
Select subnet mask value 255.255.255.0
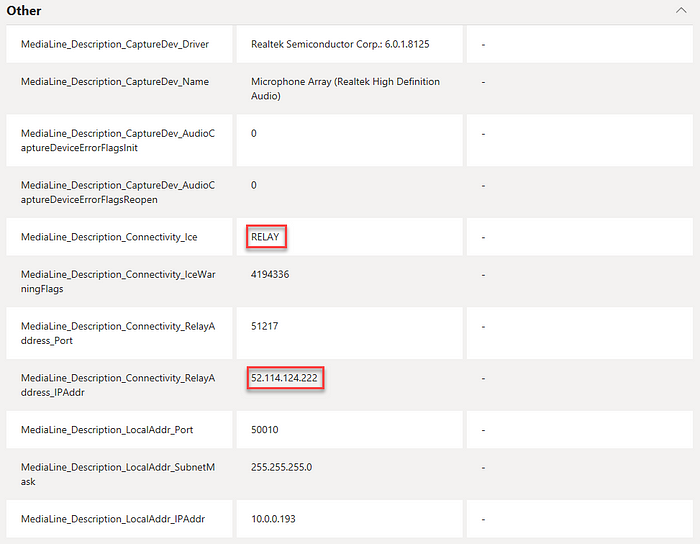click(x=282, y=467)
